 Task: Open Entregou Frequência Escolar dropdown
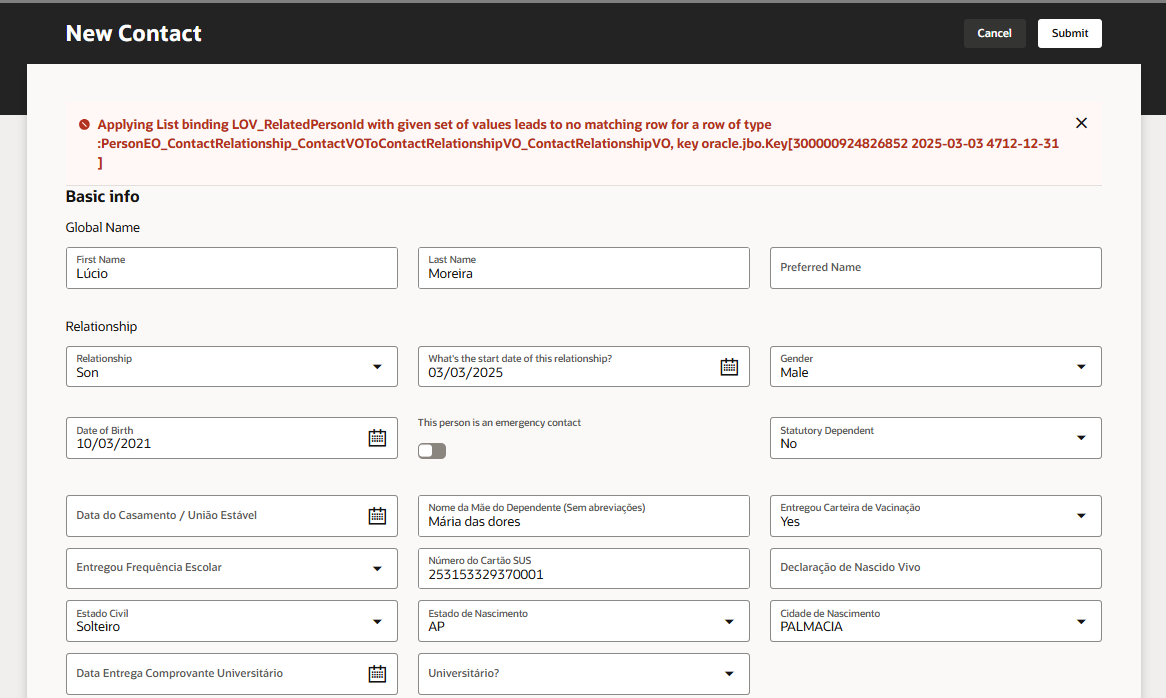pos(377,569)
